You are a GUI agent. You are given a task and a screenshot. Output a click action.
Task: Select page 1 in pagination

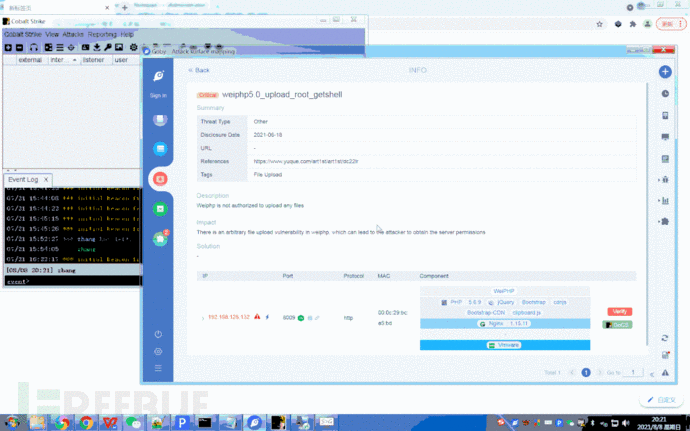[x=586, y=372]
